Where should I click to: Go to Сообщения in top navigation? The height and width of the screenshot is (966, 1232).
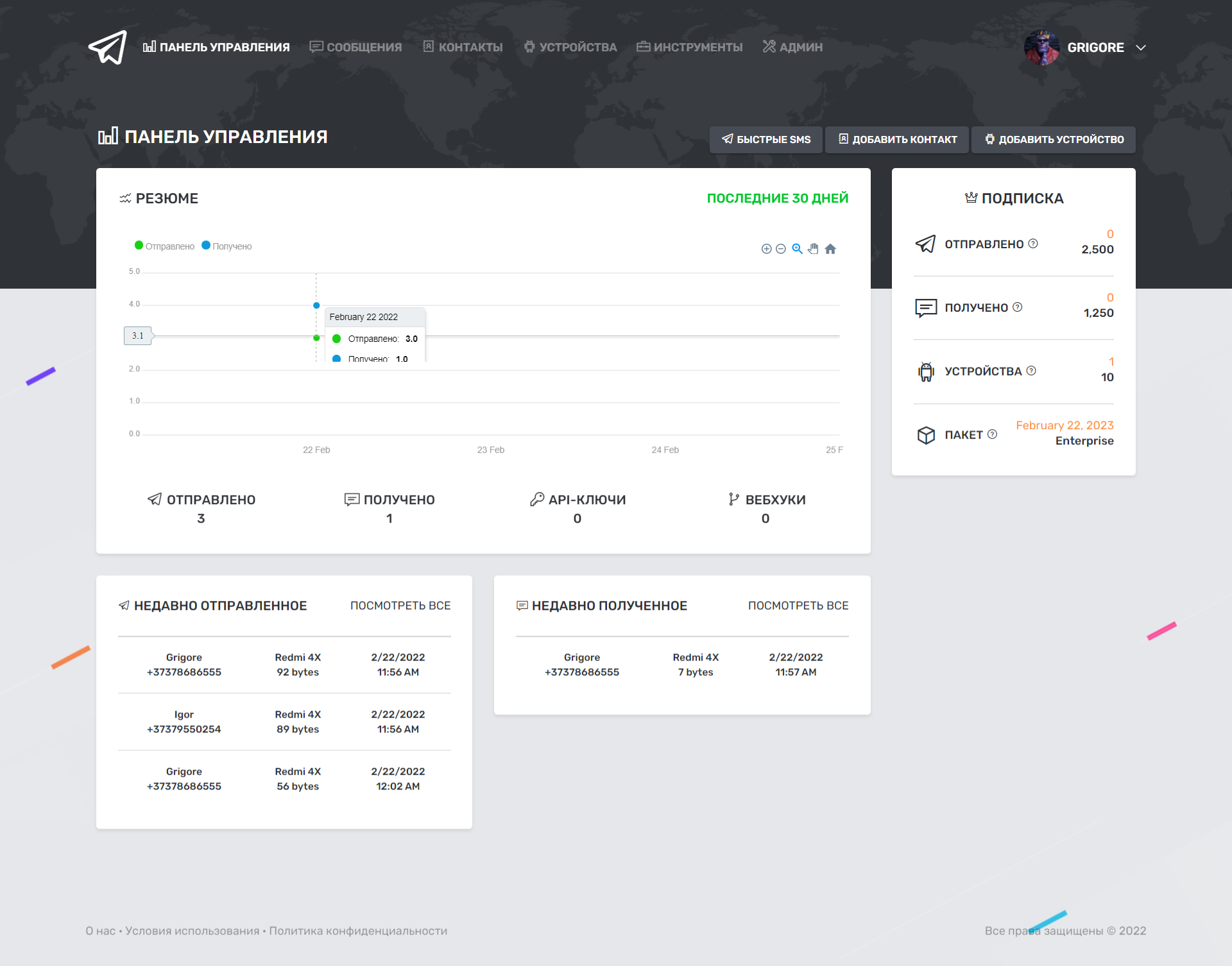[x=355, y=47]
